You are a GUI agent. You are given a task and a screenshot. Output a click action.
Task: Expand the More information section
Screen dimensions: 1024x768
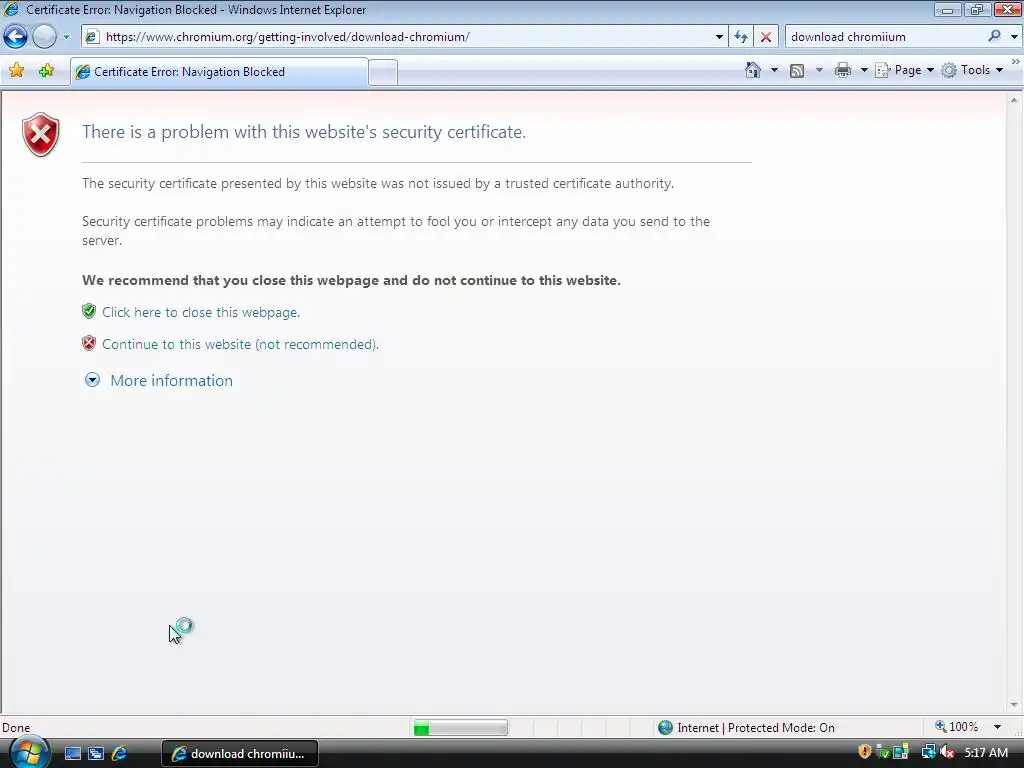159,380
